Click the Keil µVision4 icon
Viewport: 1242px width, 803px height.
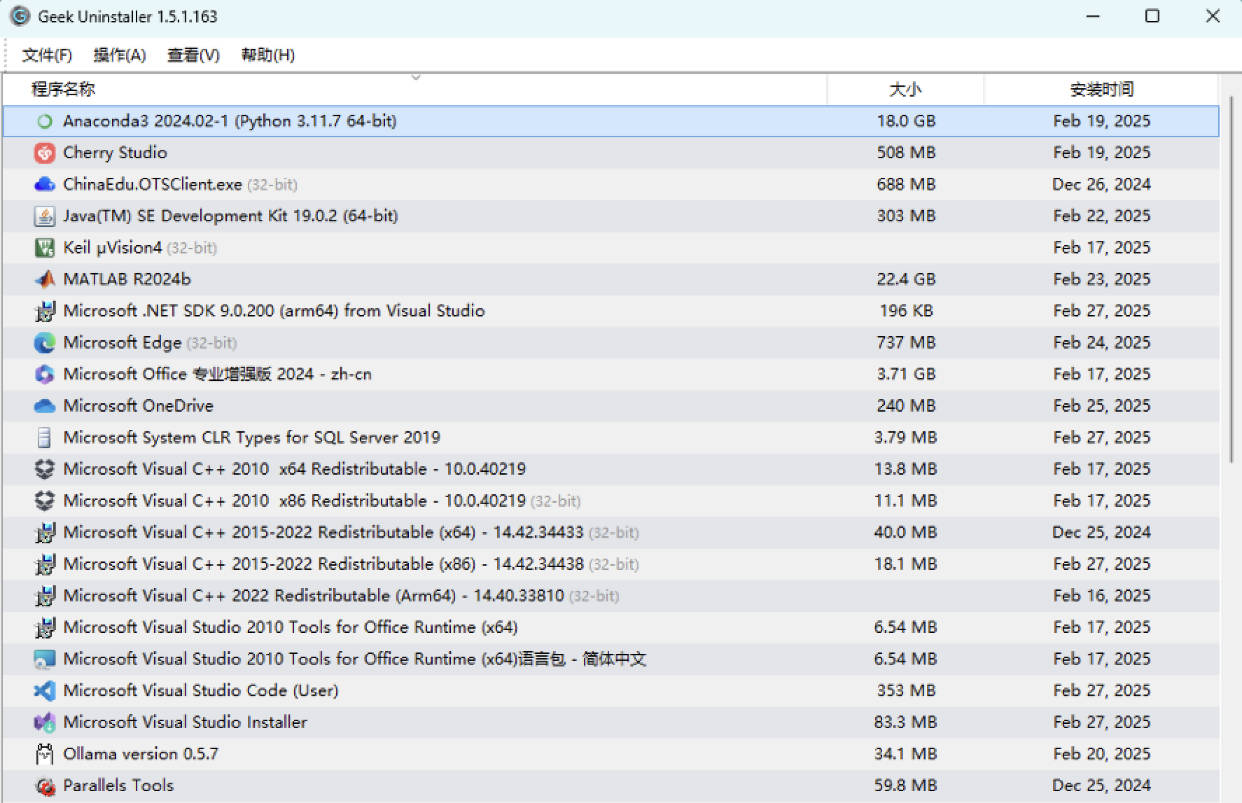[44, 248]
